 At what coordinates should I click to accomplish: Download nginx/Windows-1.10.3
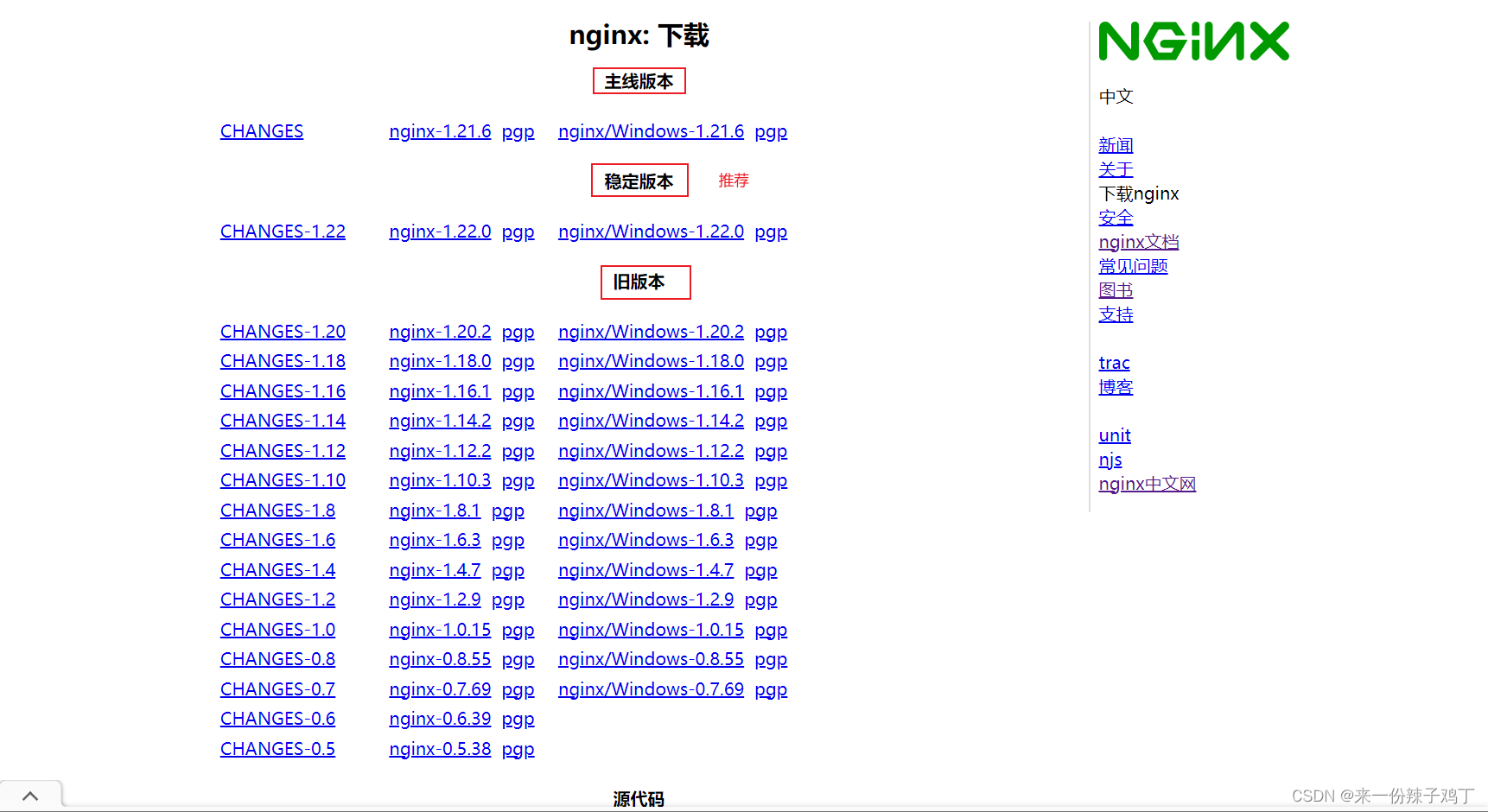pos(651,480)
